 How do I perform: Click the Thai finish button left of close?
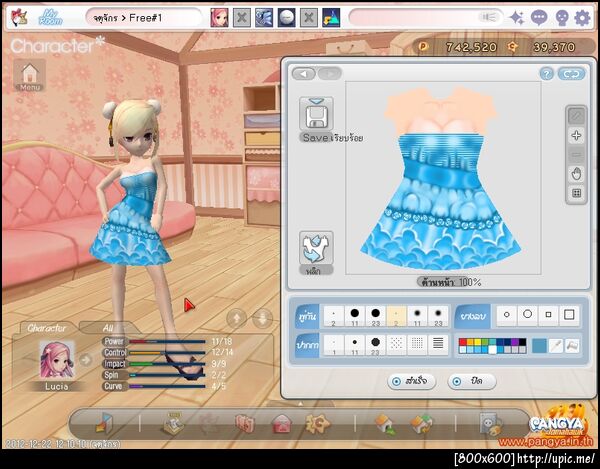[411, 381]
